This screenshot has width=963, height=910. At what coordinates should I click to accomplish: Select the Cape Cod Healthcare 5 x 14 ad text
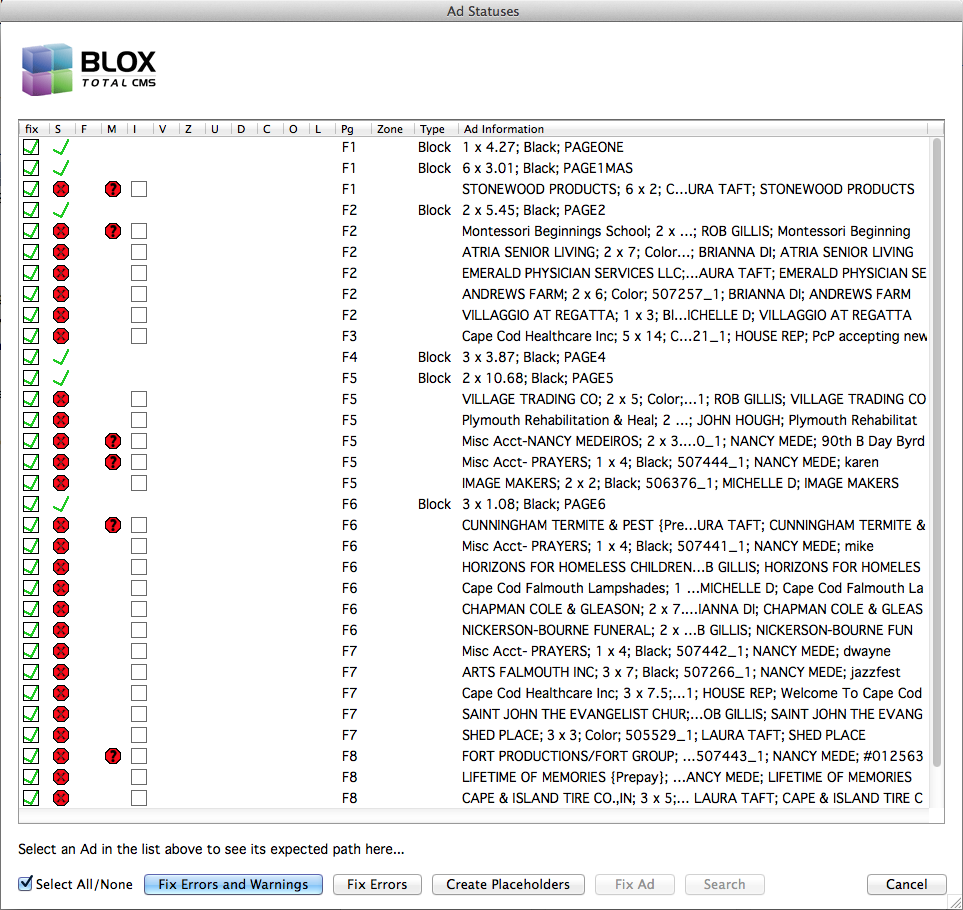click(694, 336)
